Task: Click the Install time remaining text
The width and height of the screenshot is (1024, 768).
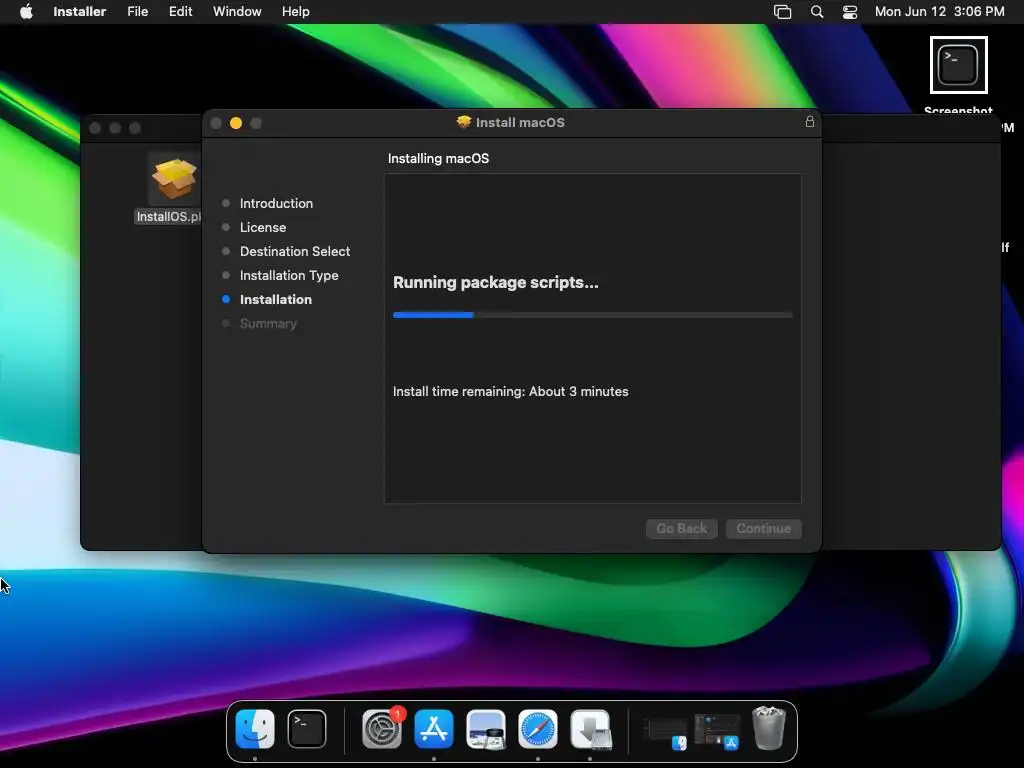Action: 511,391
